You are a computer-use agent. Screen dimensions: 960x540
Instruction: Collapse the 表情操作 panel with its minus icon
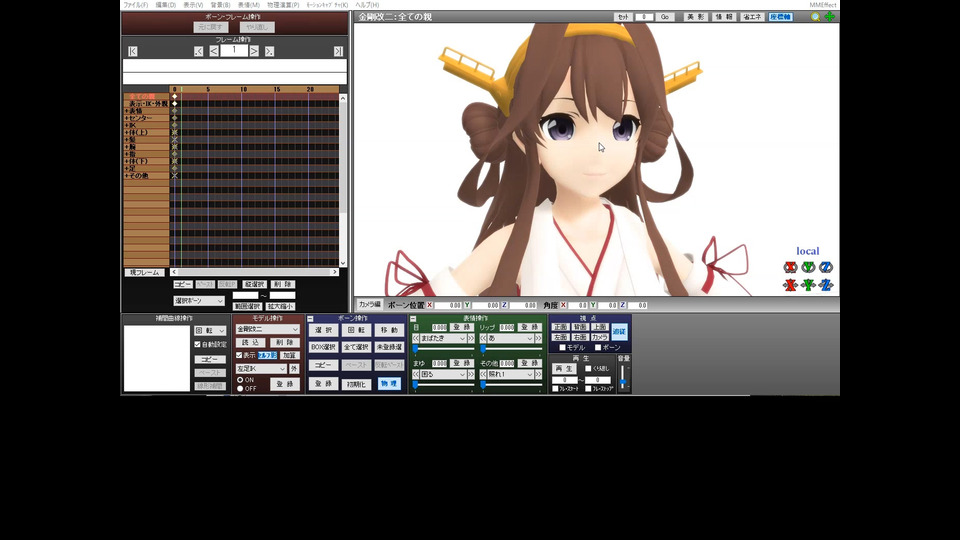point(413,319)
